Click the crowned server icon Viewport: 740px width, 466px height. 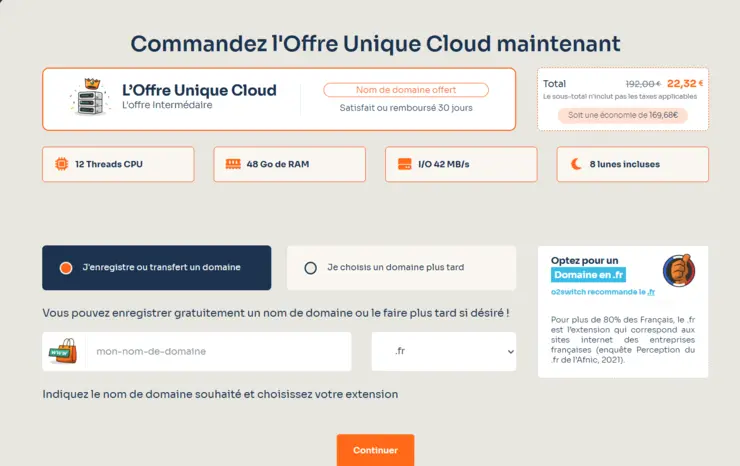[91, 97]
